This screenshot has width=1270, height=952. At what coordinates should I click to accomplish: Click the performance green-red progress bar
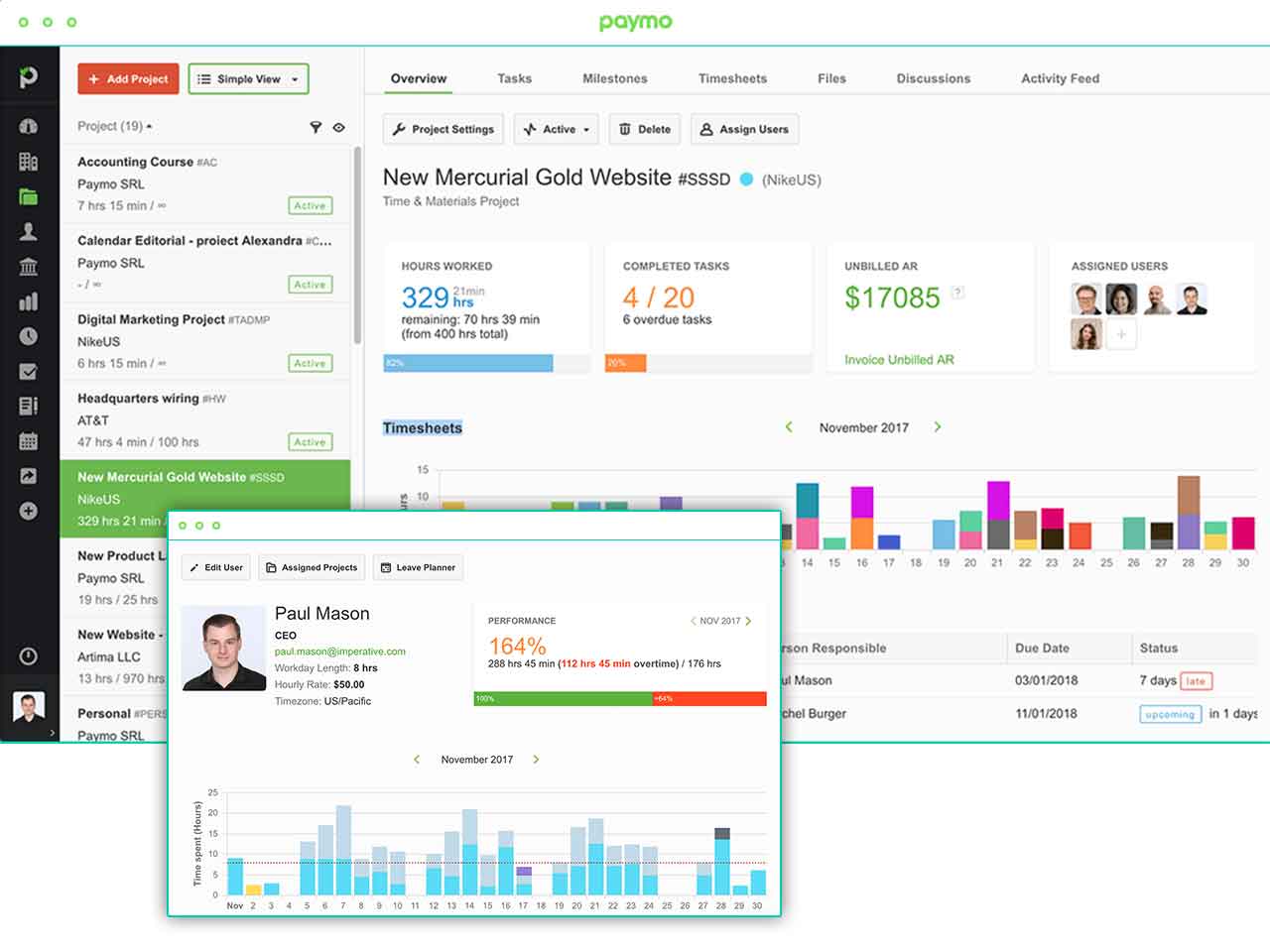pyautogui.click(x=620, y=698)
